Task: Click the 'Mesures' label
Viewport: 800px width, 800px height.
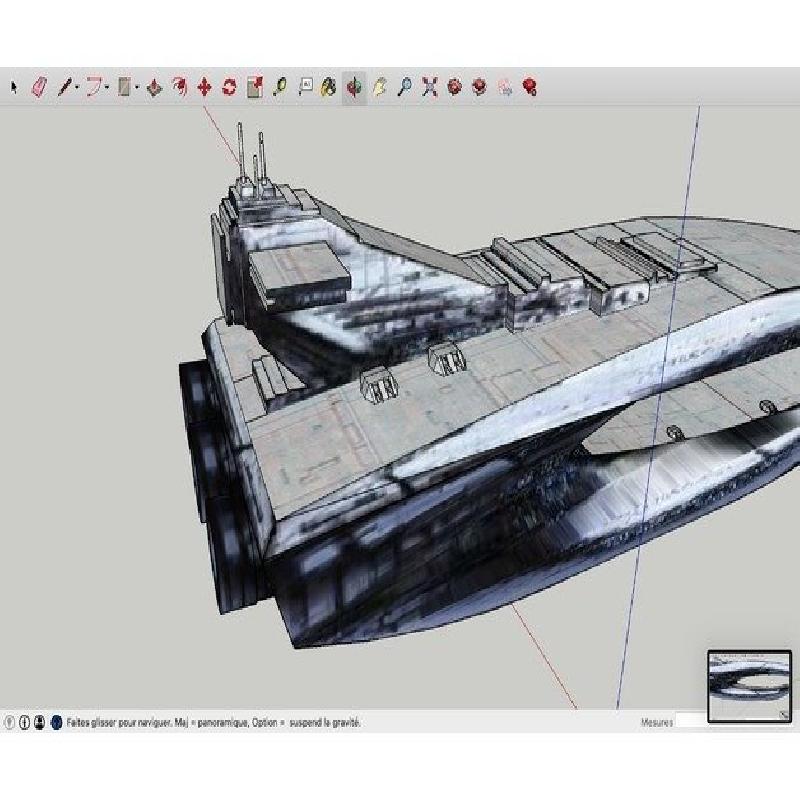Action: (657, 722)
